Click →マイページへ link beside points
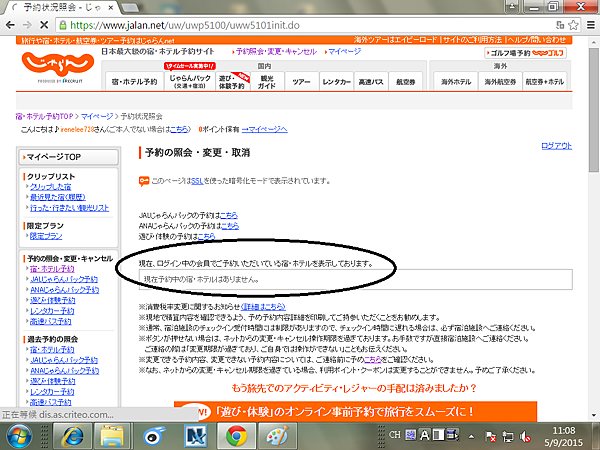Screen dimensions: 600x450 click(264, 129)
